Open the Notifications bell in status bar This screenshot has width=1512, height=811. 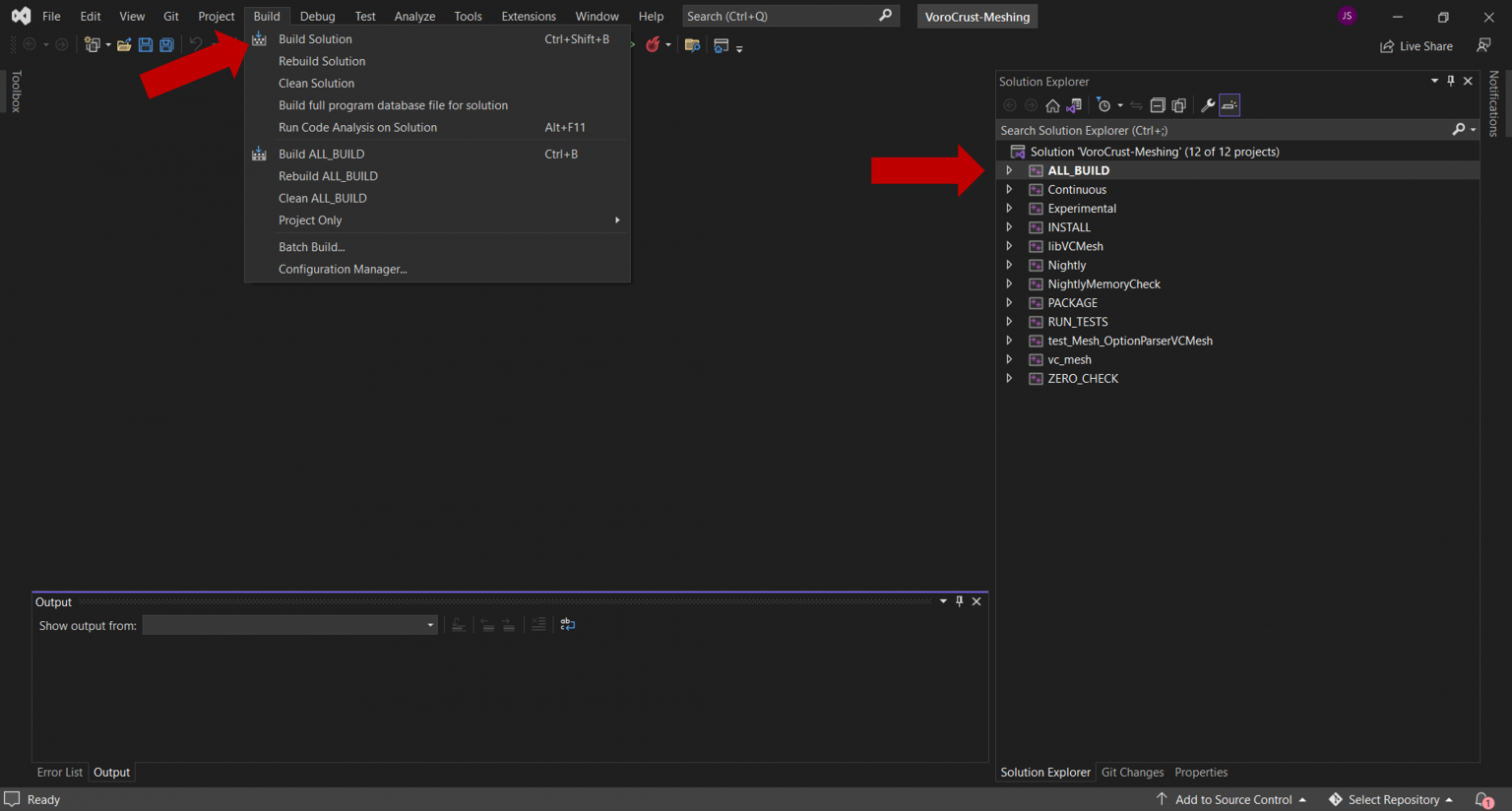click(1483, 799)
